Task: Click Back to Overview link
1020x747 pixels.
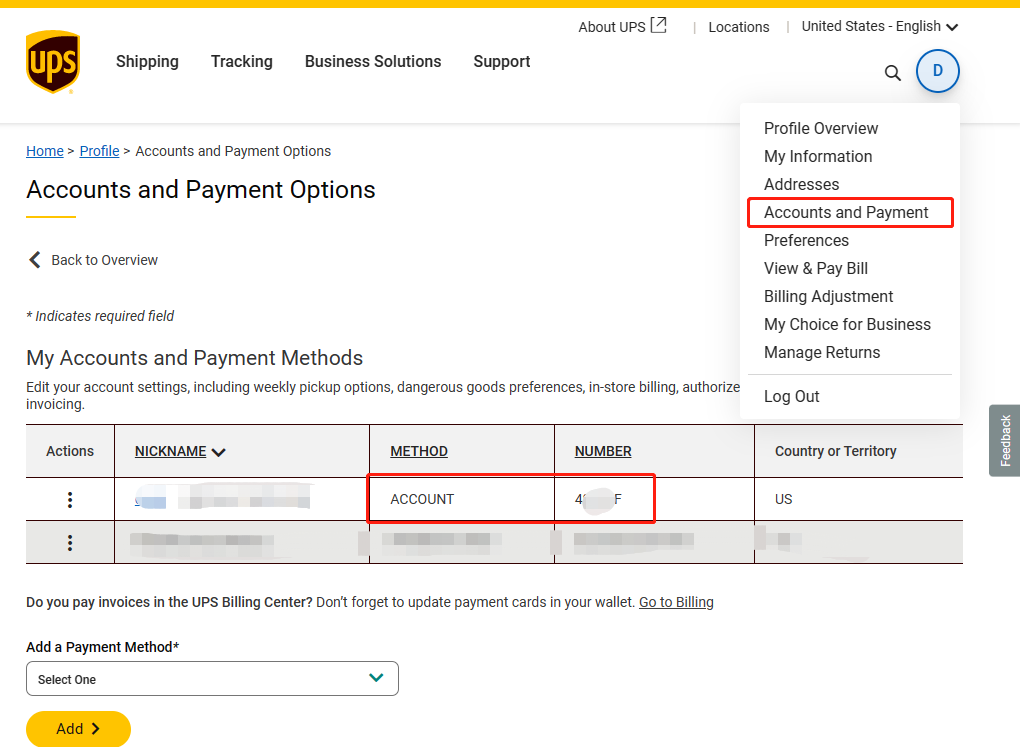Action: pyautogui.click(x=104, y=260)
